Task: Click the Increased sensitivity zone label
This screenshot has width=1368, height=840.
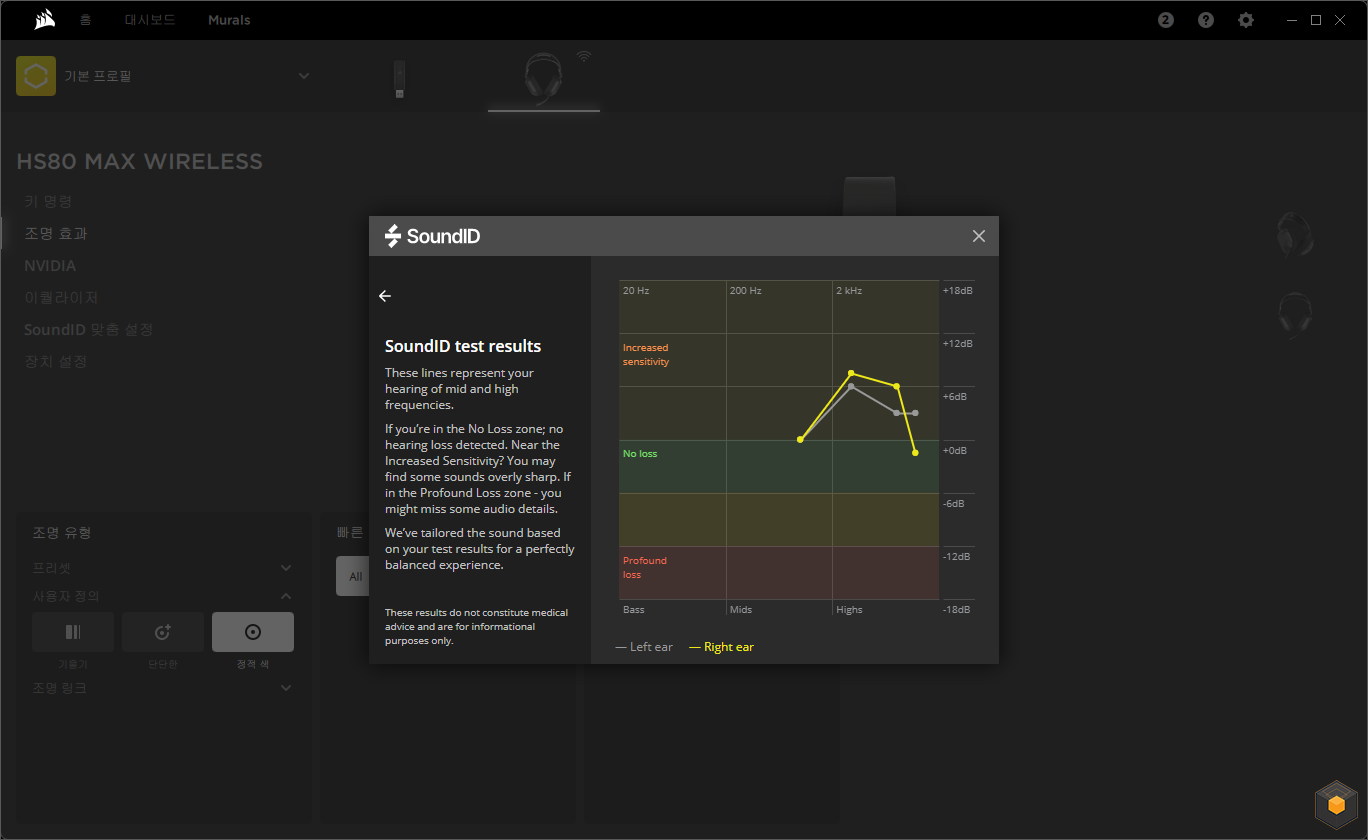Action: (646, 355)
